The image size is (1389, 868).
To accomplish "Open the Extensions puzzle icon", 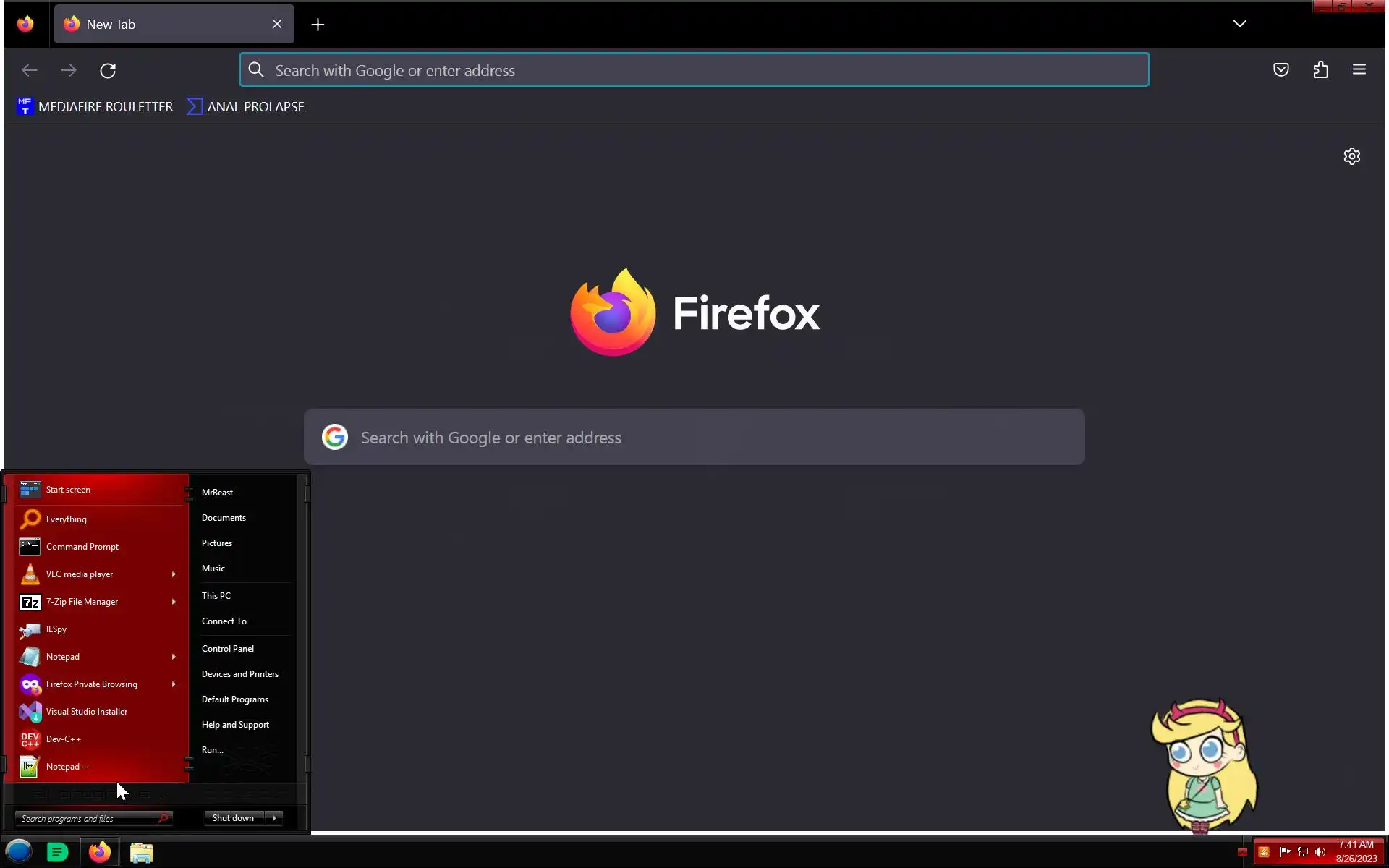I will pos(1320,70).
